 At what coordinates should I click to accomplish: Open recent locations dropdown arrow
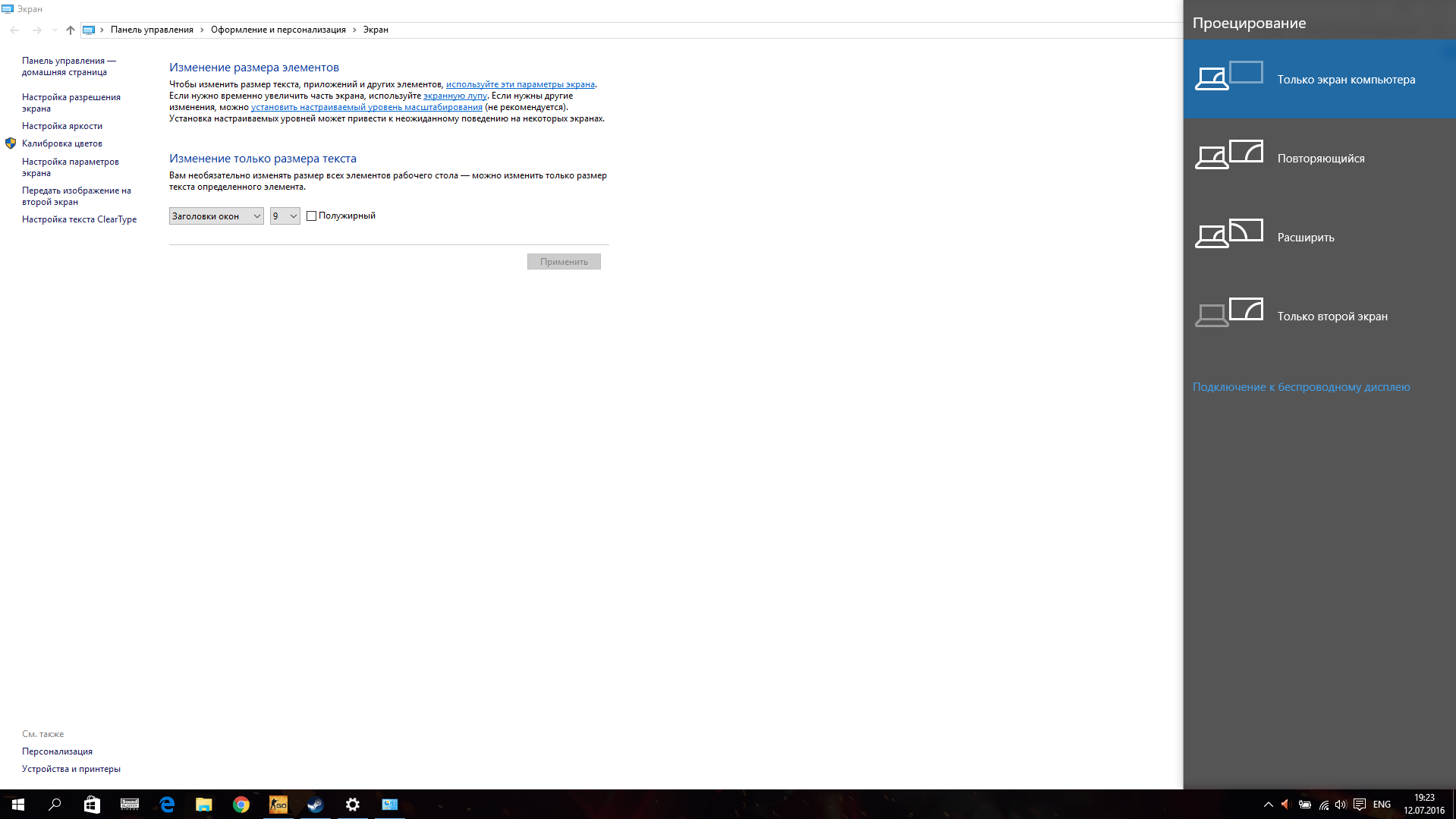55,30
